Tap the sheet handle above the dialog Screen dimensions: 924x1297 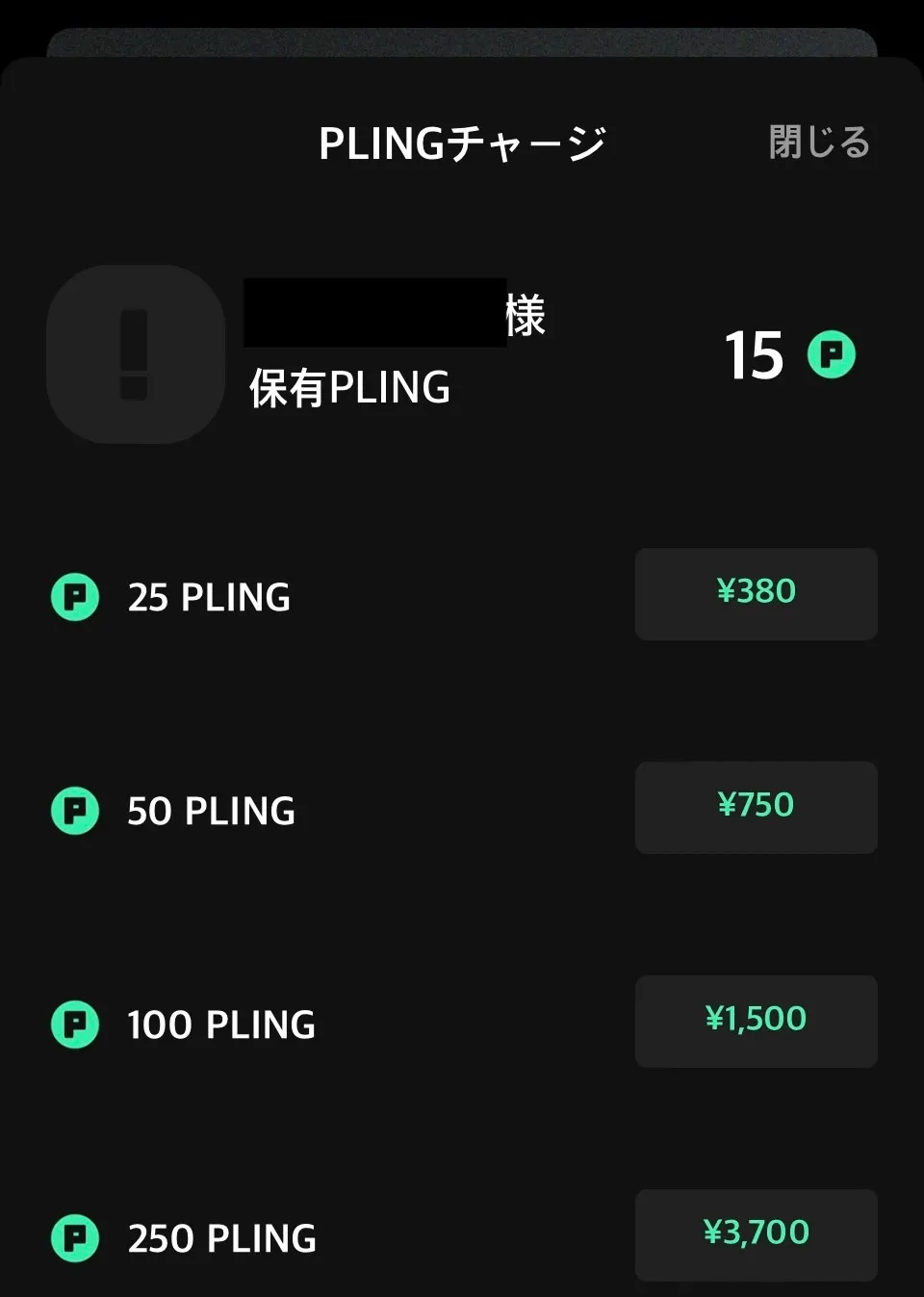point(462,42)
